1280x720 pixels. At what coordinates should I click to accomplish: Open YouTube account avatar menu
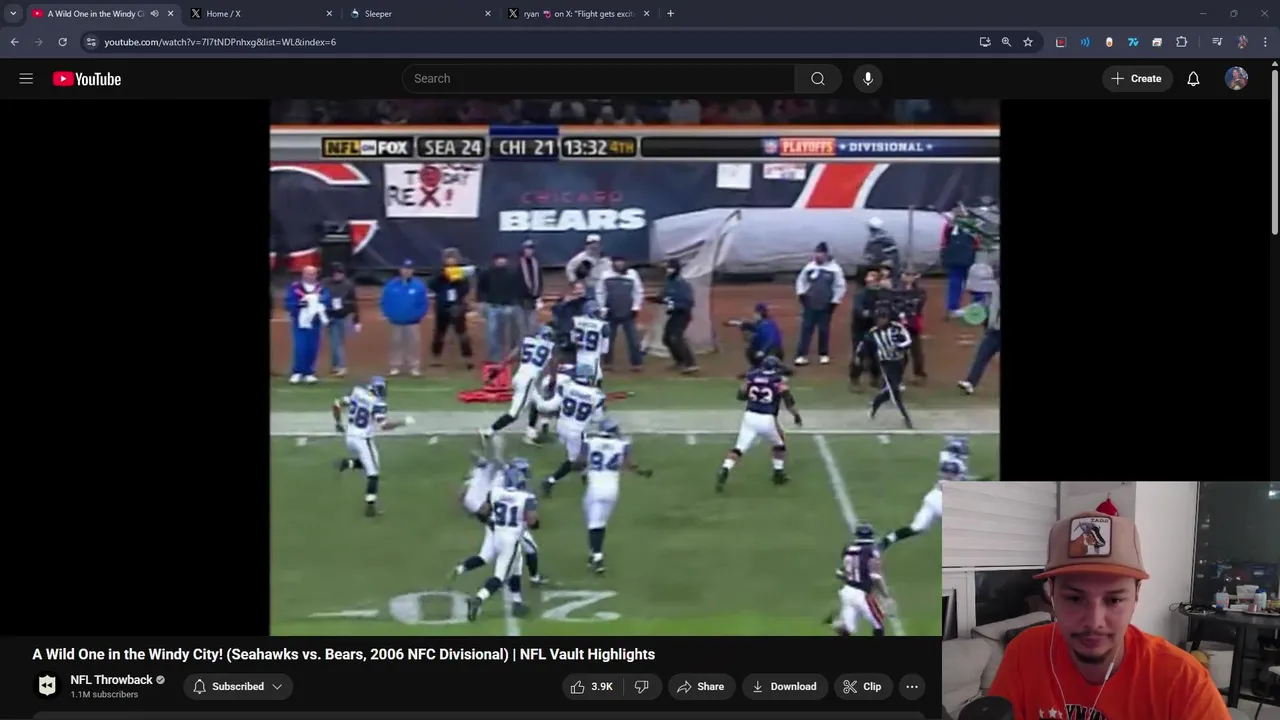pyautogui.click(x=1237, y=79)
